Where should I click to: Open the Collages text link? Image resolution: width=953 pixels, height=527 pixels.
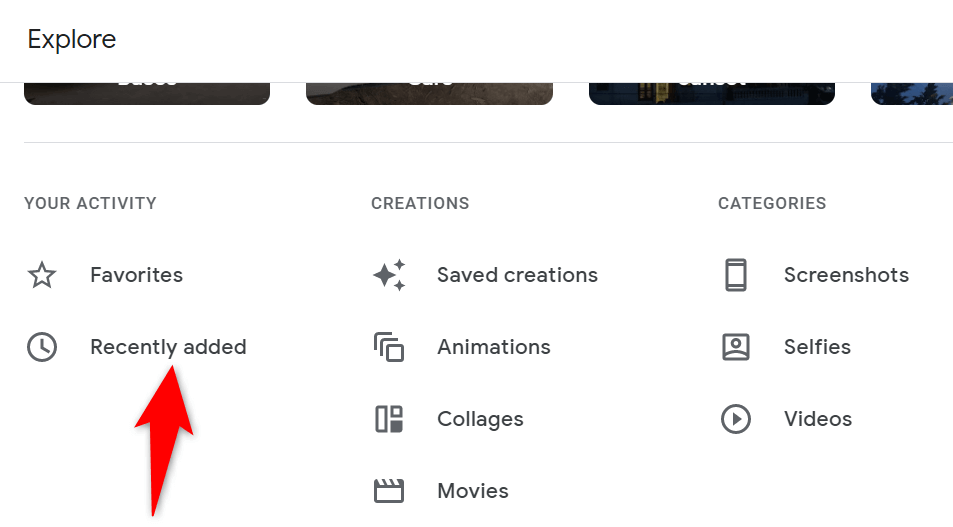pyautogui.click(x=480, y=419)
